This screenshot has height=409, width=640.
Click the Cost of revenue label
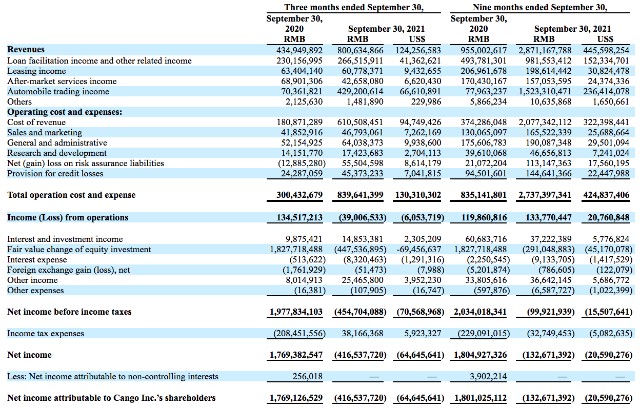click(36, 122)
